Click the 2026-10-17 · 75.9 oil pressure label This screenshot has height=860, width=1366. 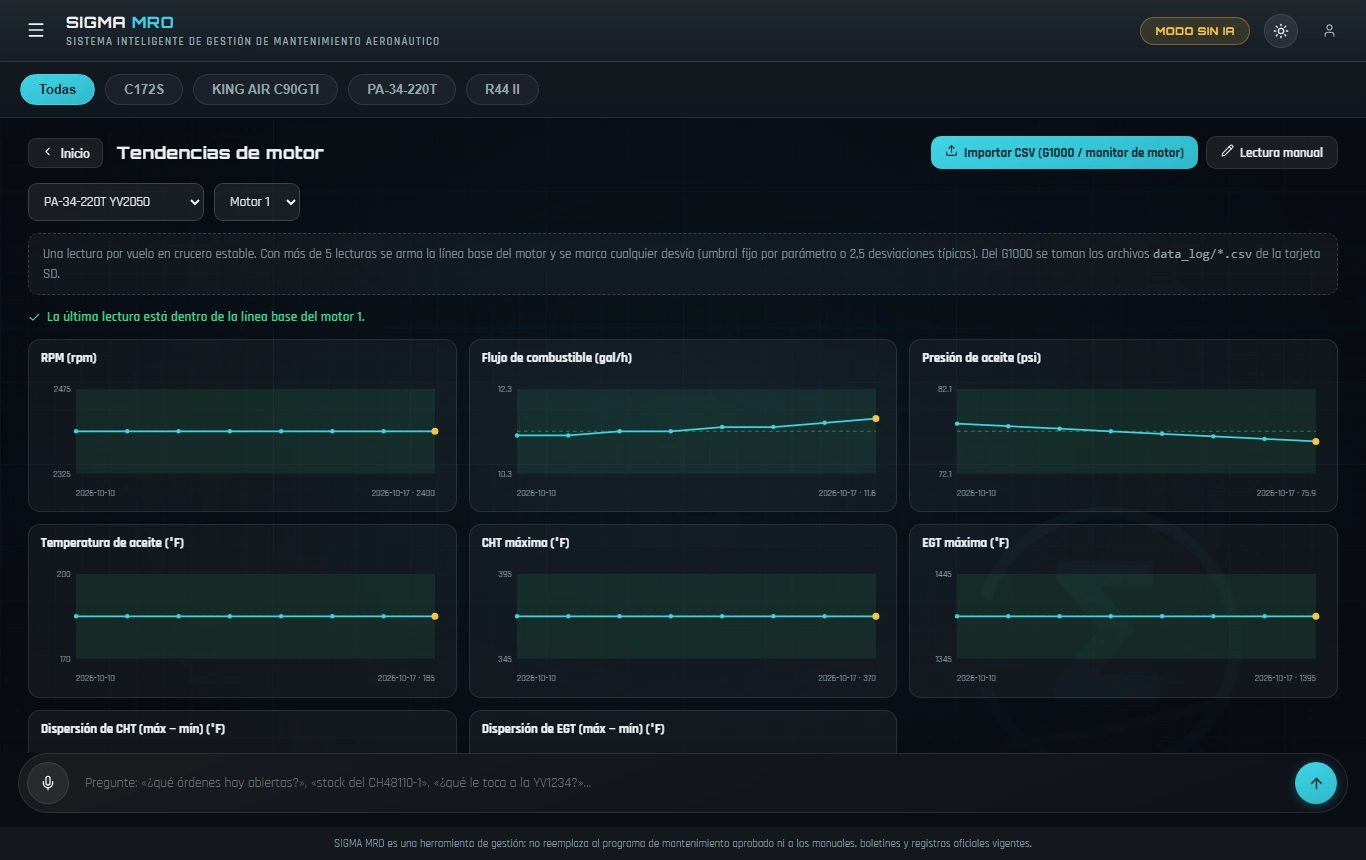coord(1286,493)
